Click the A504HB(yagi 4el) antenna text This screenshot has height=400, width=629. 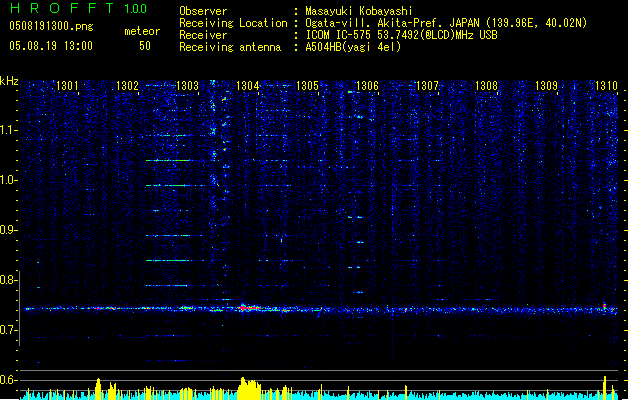tap(353, 47)
